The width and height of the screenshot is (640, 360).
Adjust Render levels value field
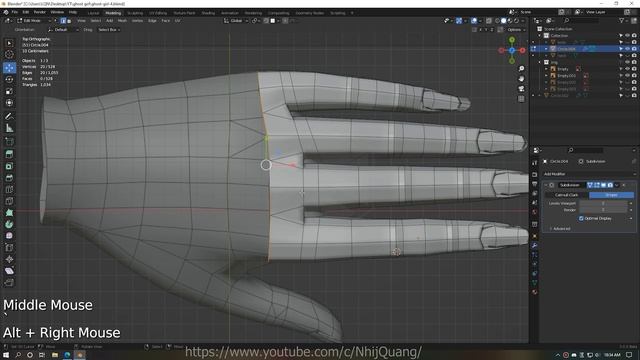pyautogui.click(x=602, y=210)
